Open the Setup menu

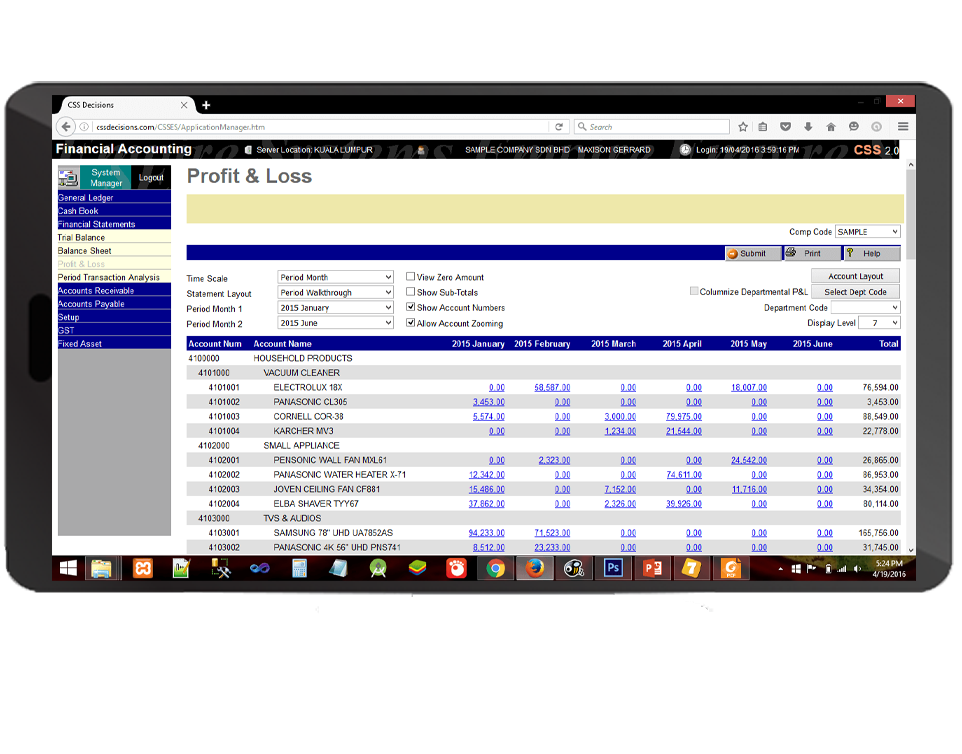click(x=114, y=317)
